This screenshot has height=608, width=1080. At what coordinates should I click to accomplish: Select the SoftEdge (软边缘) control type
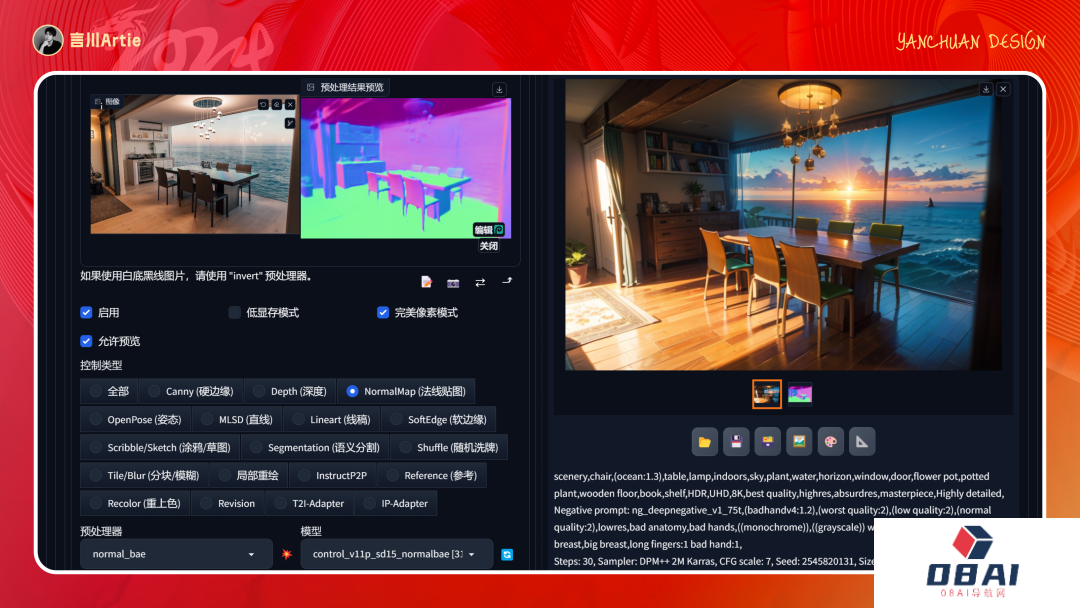point(438,419)
